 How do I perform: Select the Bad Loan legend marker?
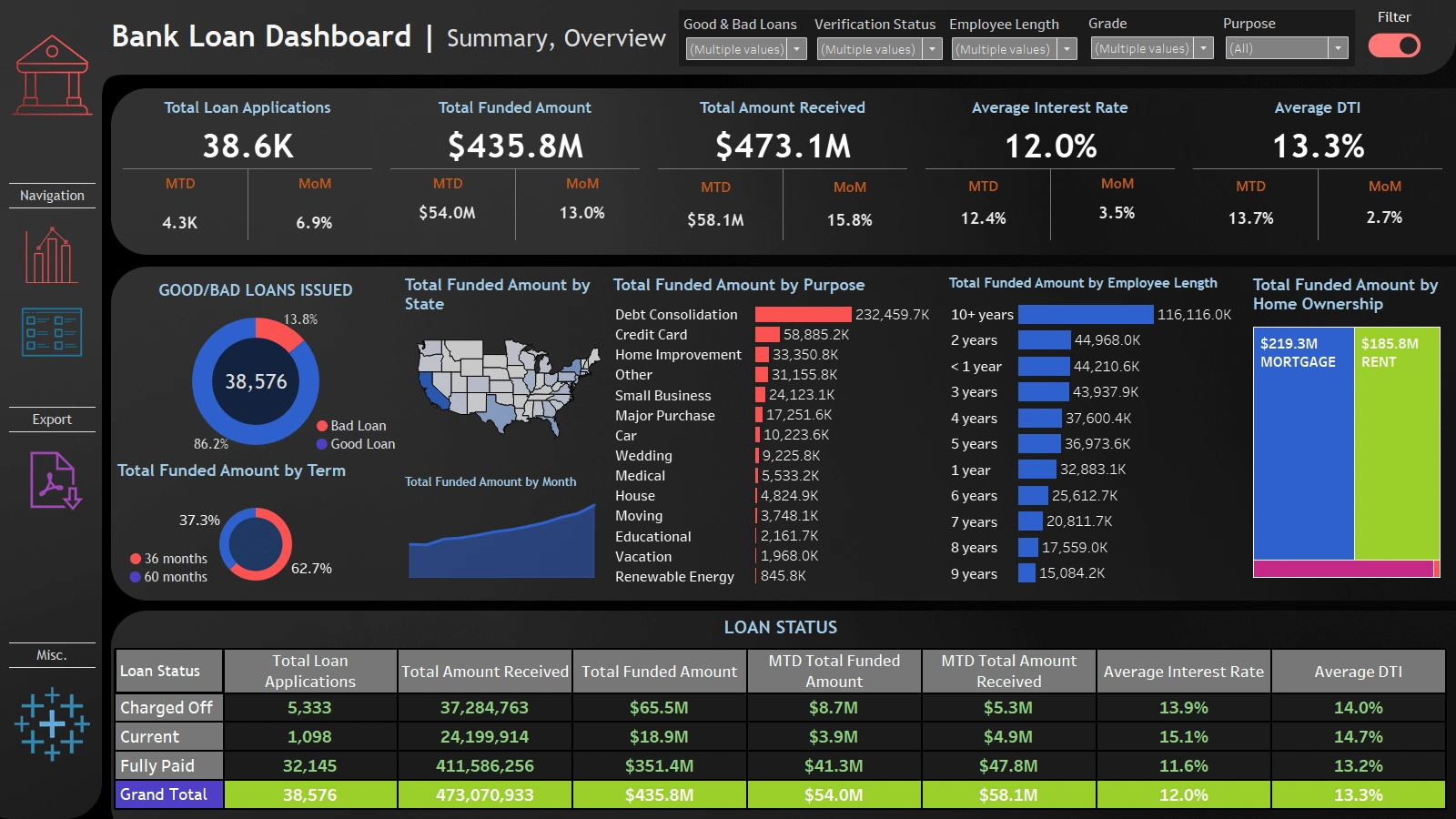tap(322, 426)
